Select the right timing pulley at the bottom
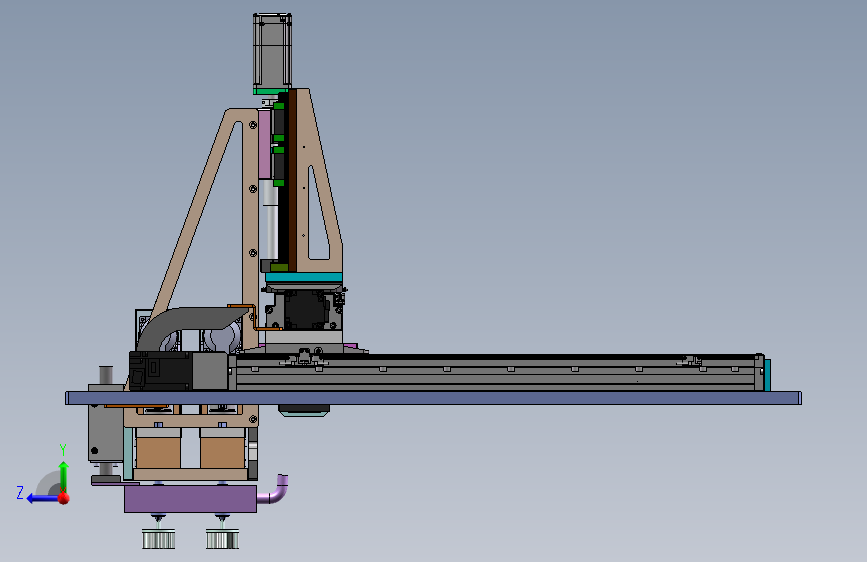The image size is (867, 562). click(x=222, y=539)
